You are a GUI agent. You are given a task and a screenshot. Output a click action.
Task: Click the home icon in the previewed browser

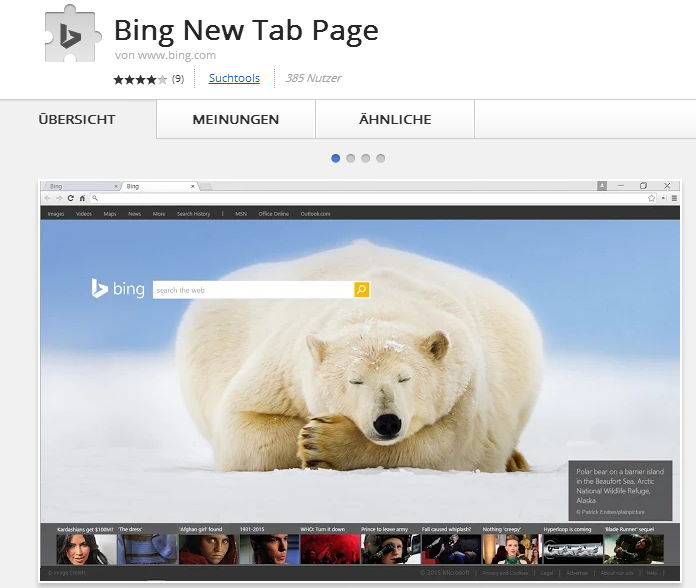click(x=82, y=198)
